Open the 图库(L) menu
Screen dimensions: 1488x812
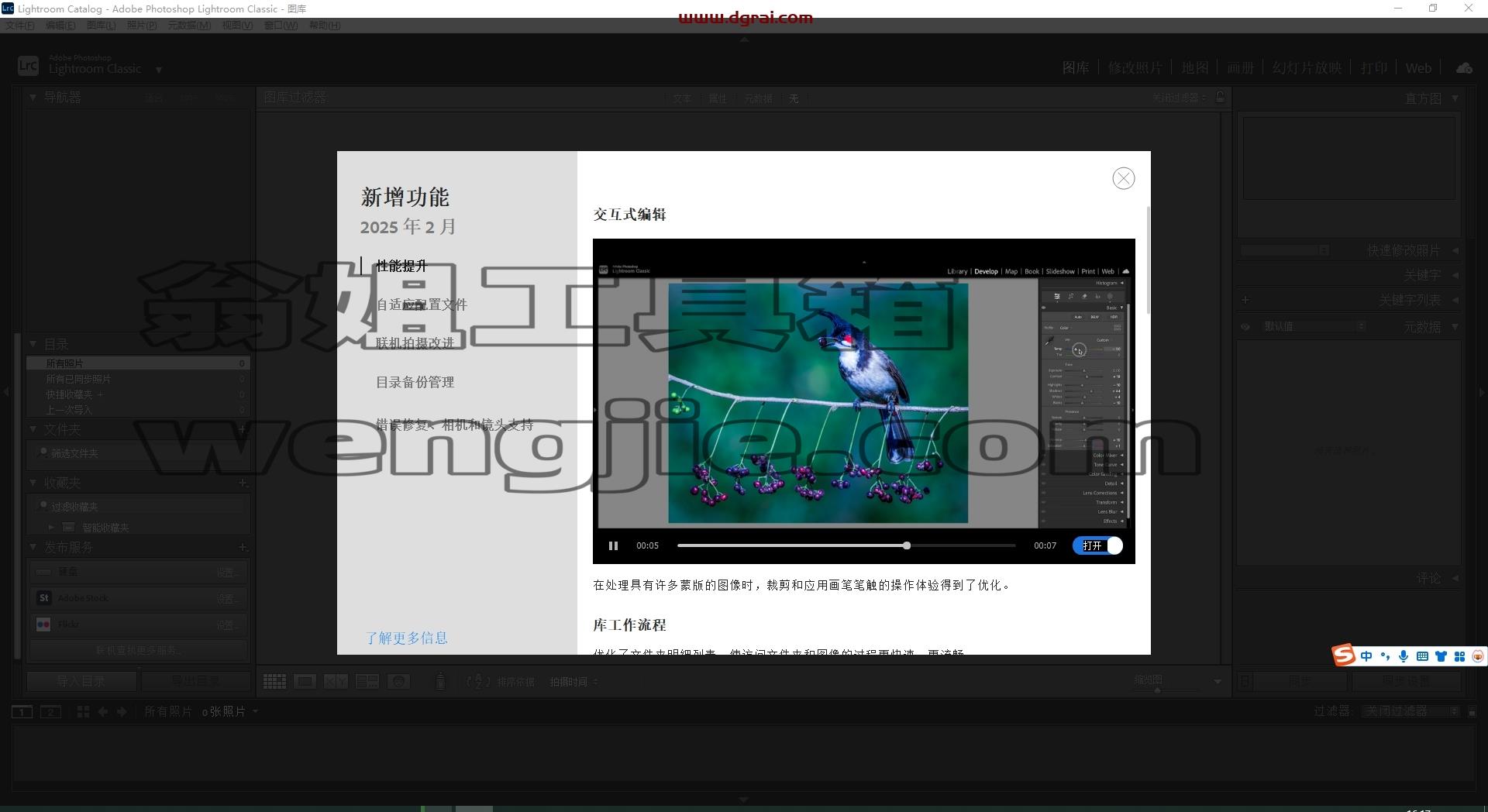101,26
